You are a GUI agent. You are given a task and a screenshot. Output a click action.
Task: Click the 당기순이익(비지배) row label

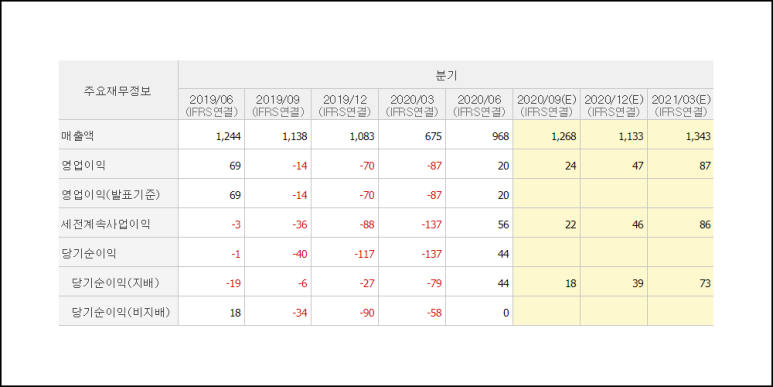click(x=121, y=313)
